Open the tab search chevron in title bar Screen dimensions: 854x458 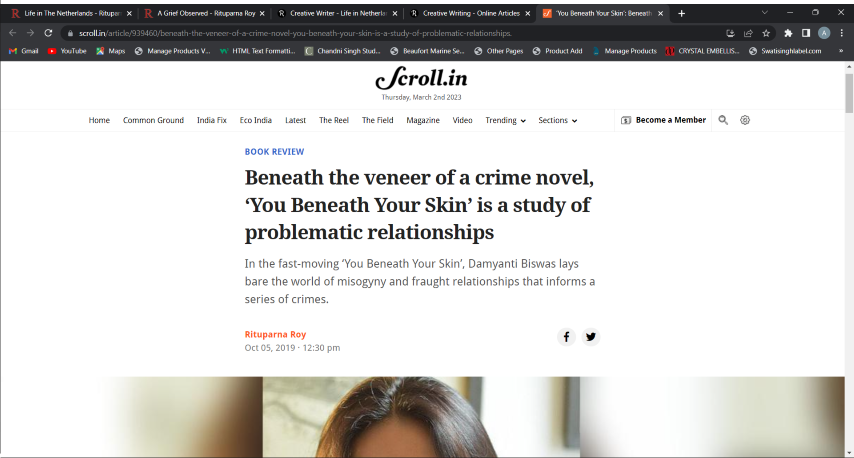pos(765,13)
